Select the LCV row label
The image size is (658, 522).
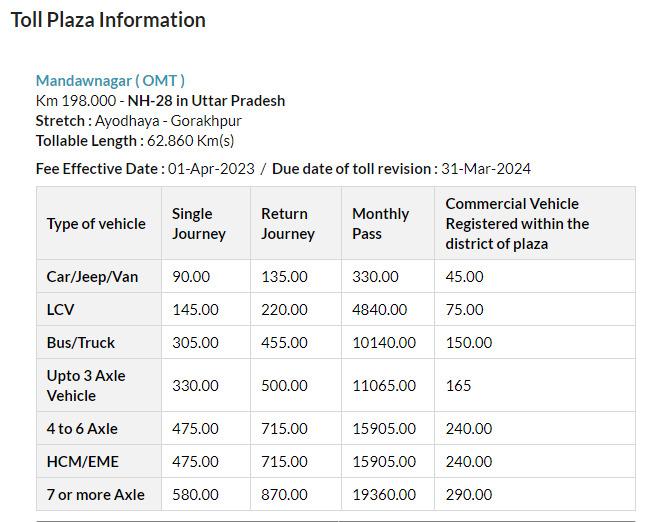(x=61, y=310)
